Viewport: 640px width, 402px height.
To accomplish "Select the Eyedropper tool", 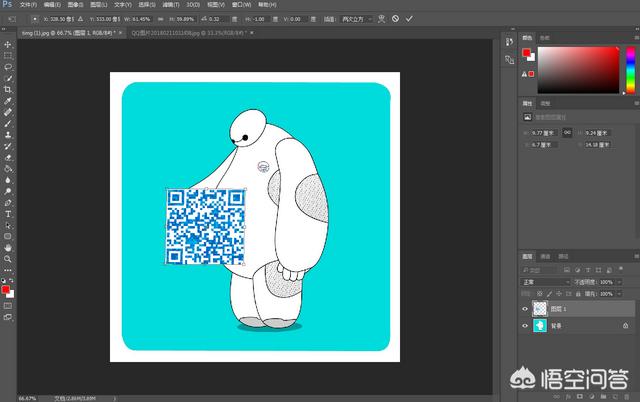I will pos(8,101).
